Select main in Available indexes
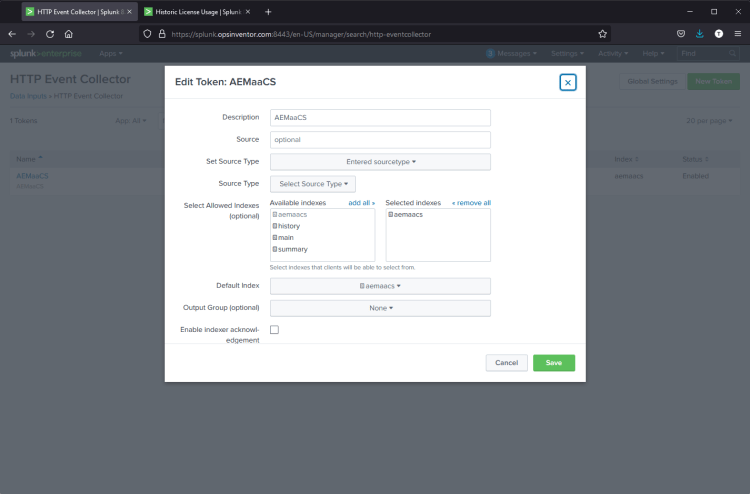This screenshot has width=750, height=494. (x=283, y=237)
